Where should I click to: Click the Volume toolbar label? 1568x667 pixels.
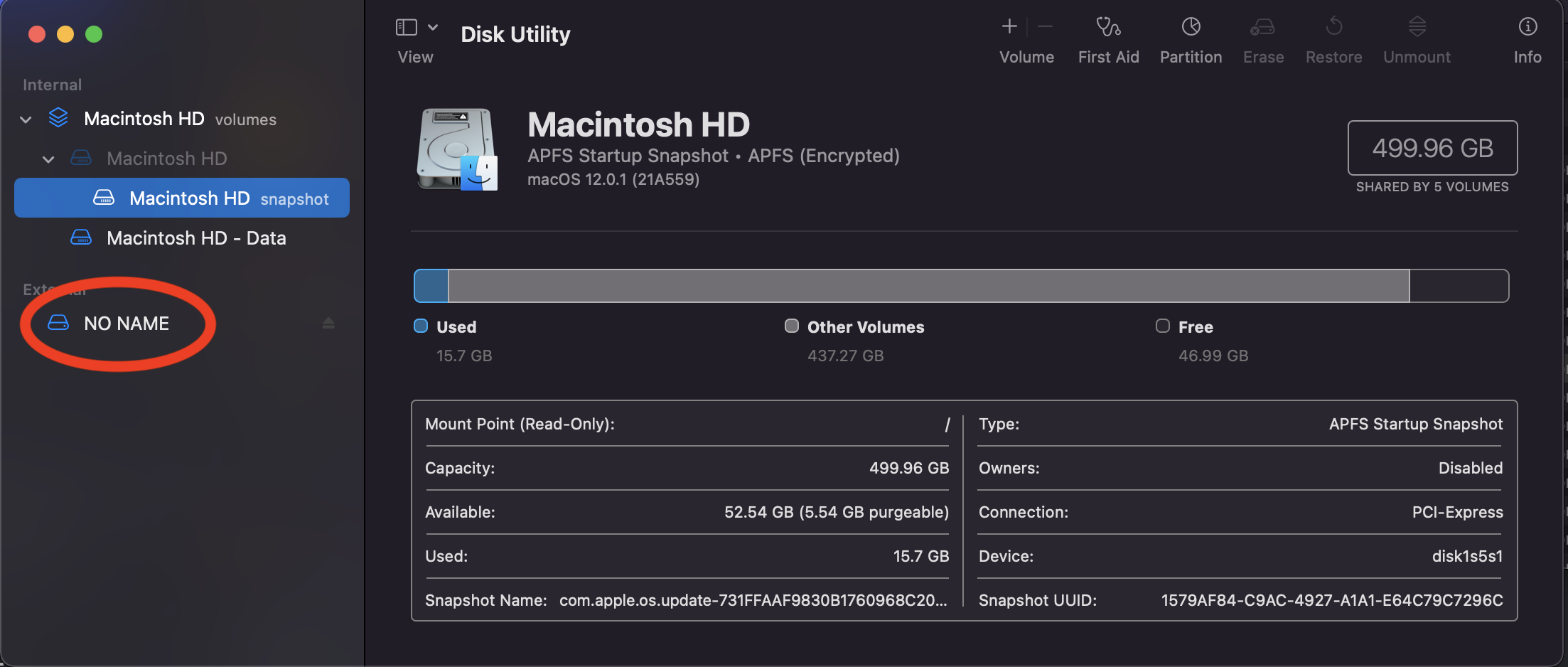1027,57
